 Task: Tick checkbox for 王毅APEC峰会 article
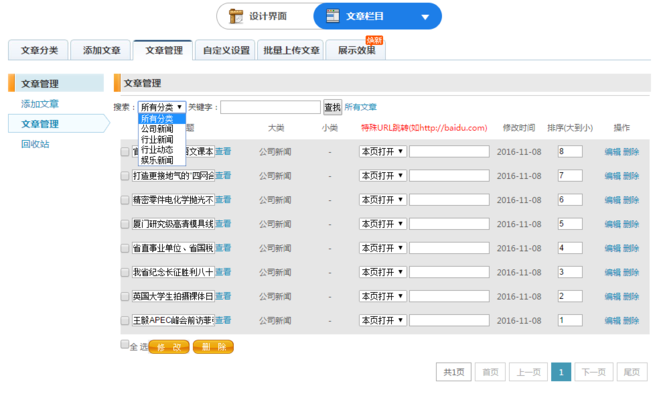point(125,321)
